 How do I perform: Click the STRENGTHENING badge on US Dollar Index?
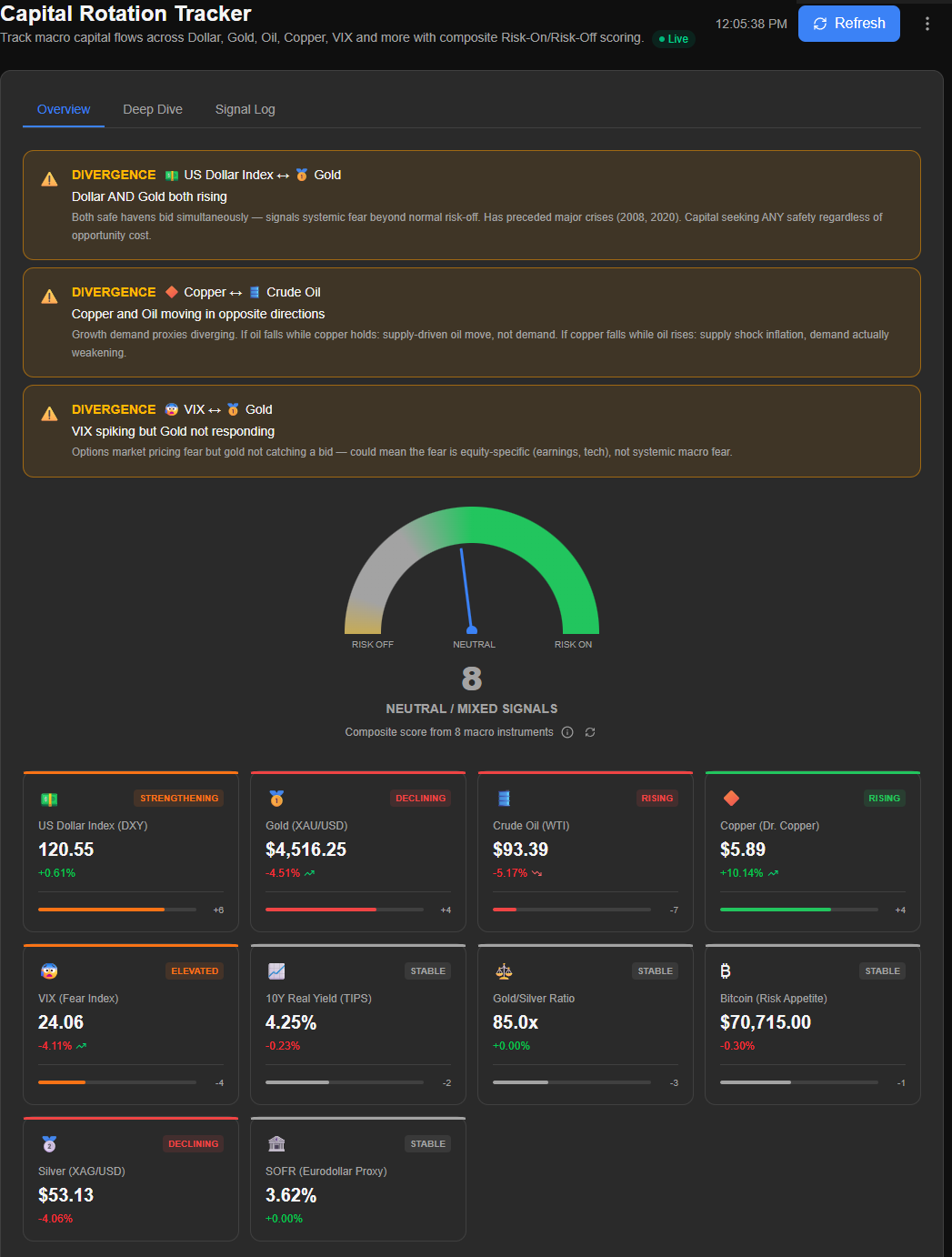[x=178, y=798]
